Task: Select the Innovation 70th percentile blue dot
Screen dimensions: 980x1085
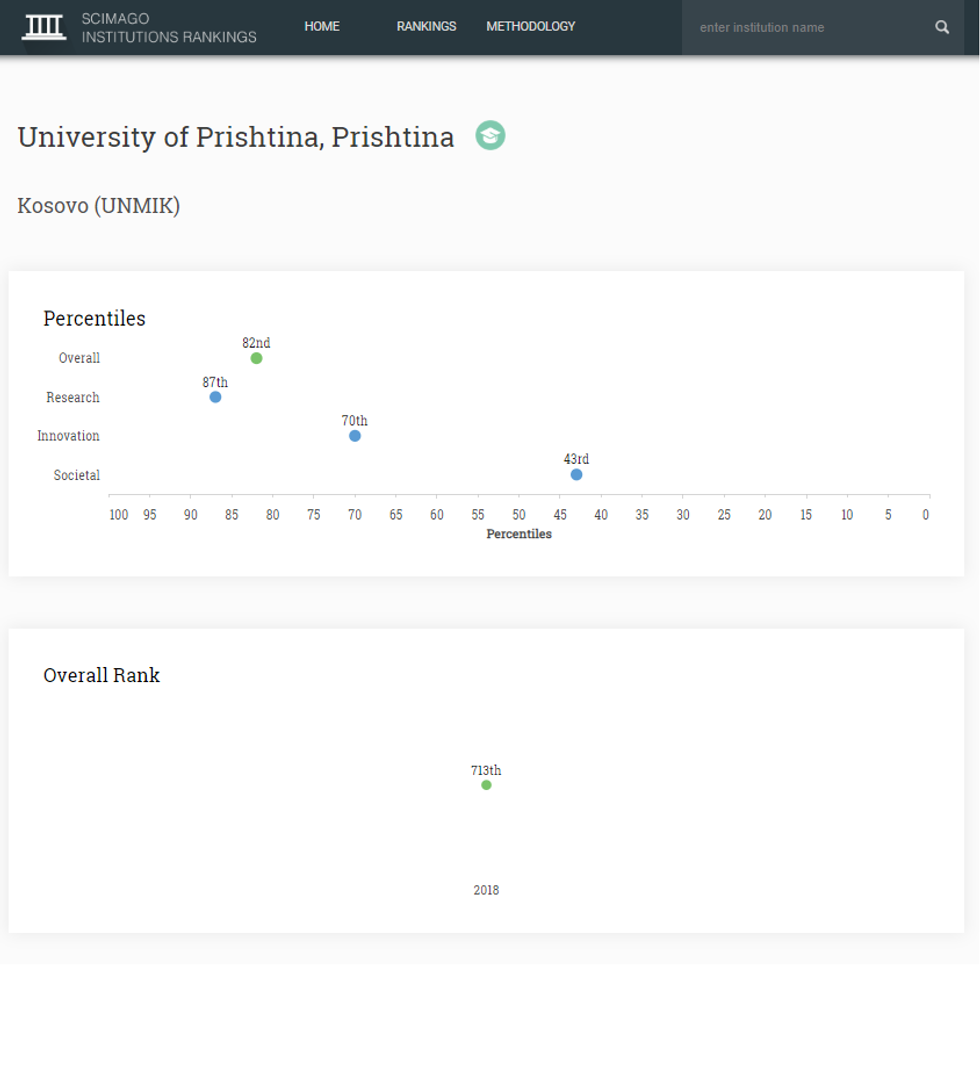Action: (x=355, y=436)
